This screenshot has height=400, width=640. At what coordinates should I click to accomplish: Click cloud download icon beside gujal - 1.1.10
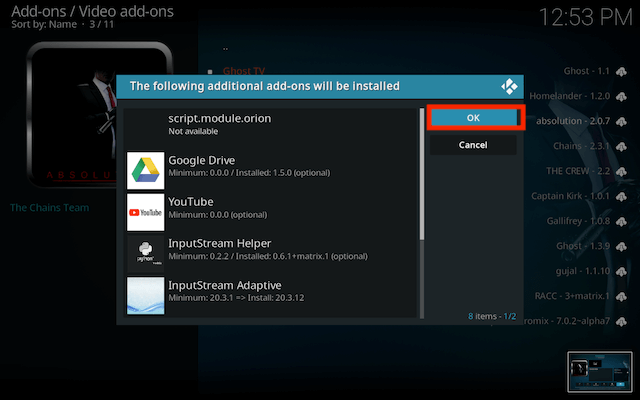click(x=621, y=271)
